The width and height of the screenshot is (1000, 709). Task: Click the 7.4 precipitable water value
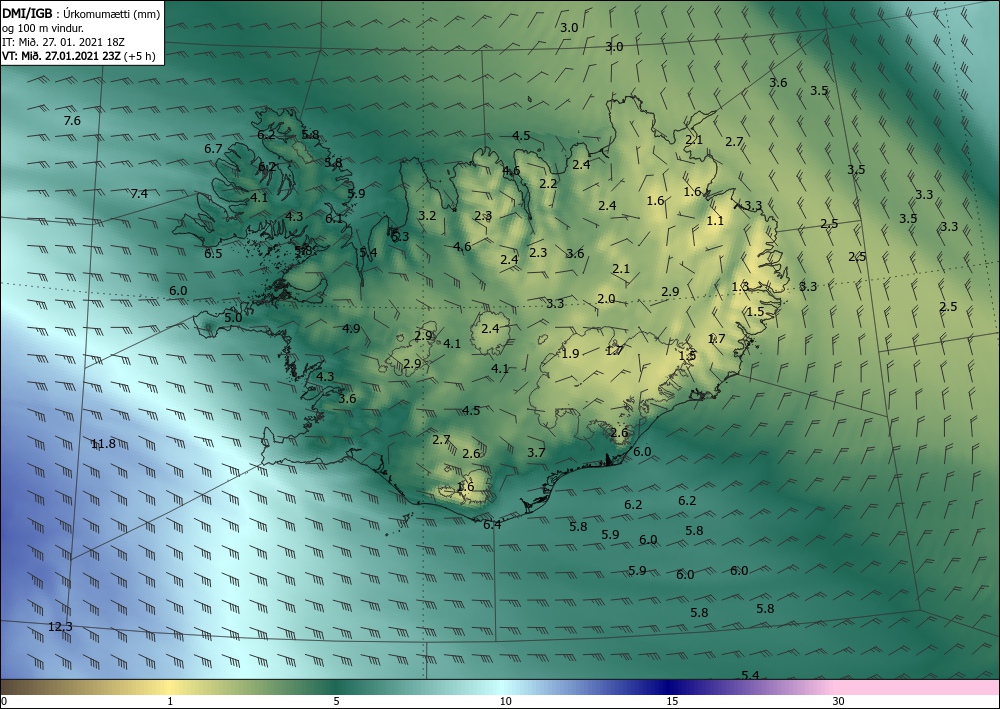coord(139,193)
